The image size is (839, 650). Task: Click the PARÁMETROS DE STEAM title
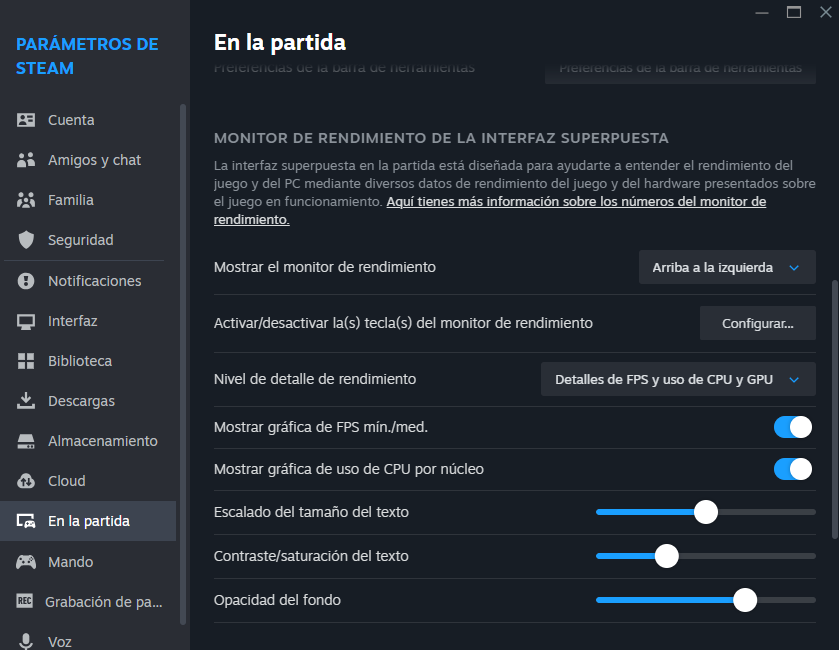87,56
